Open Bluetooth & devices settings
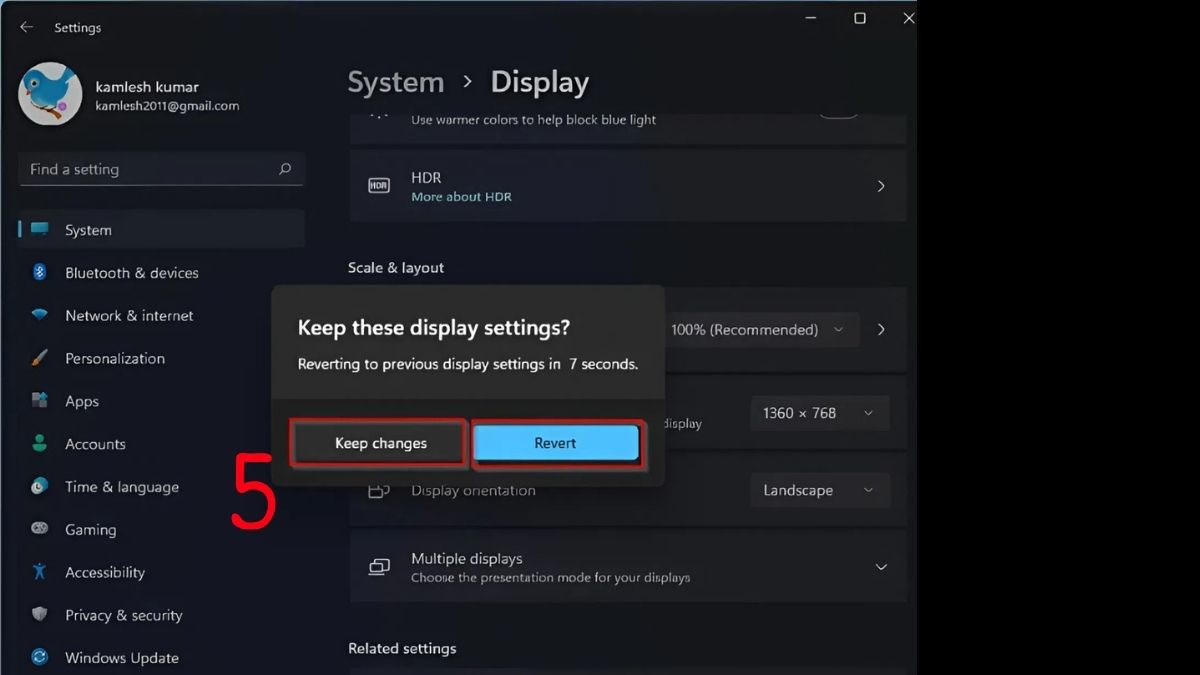Image resolution: width=1200 pixels, height=675 pixels. (162, 272)
